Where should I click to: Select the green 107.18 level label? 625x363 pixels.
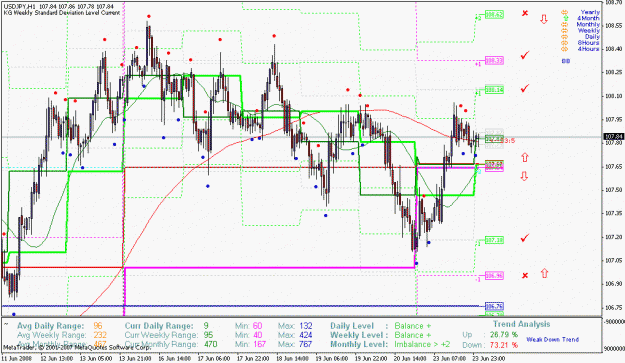click(x=494, y=240)
